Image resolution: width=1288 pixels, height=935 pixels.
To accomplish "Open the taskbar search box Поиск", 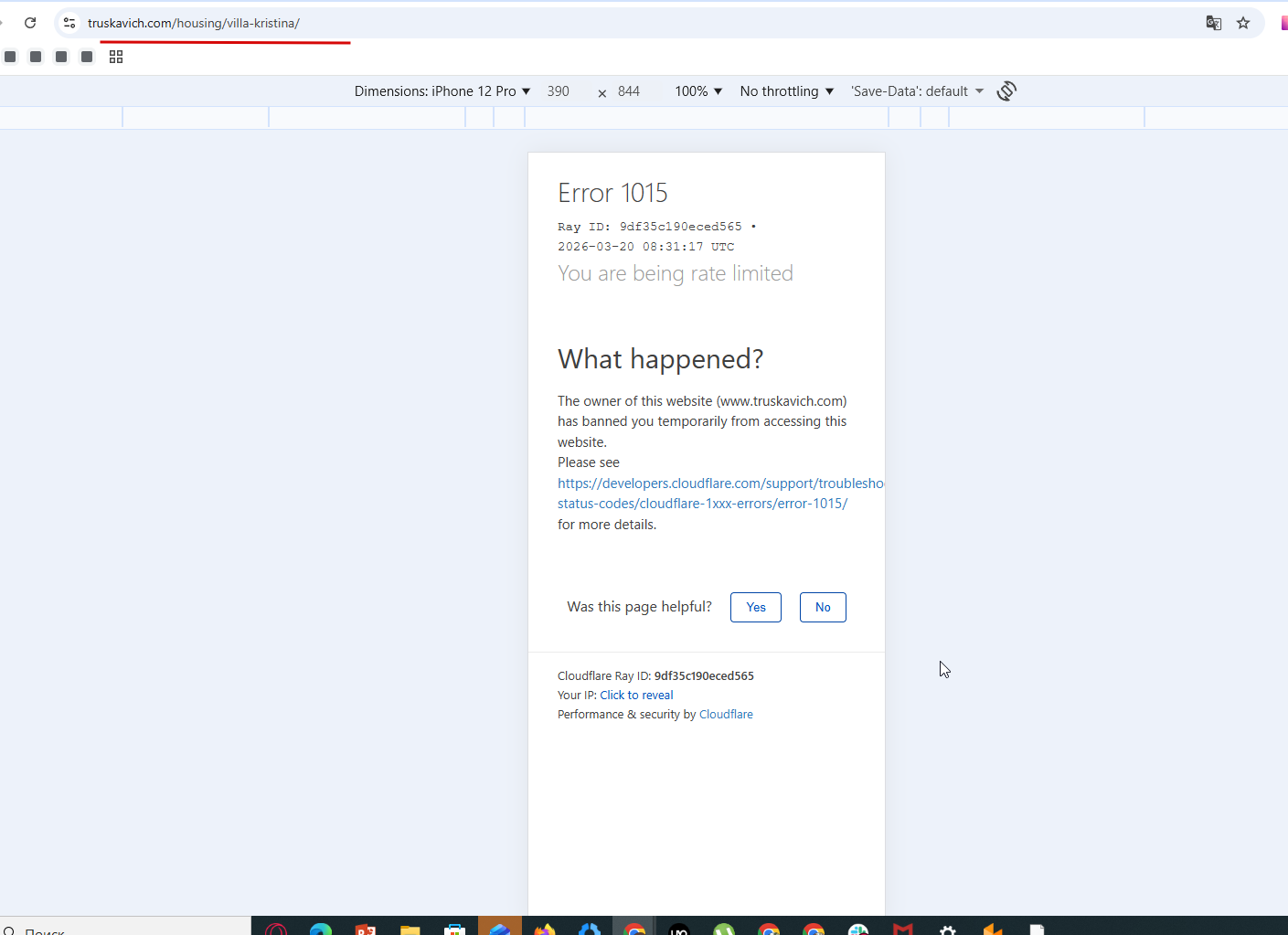I will (x=125, y=927).
